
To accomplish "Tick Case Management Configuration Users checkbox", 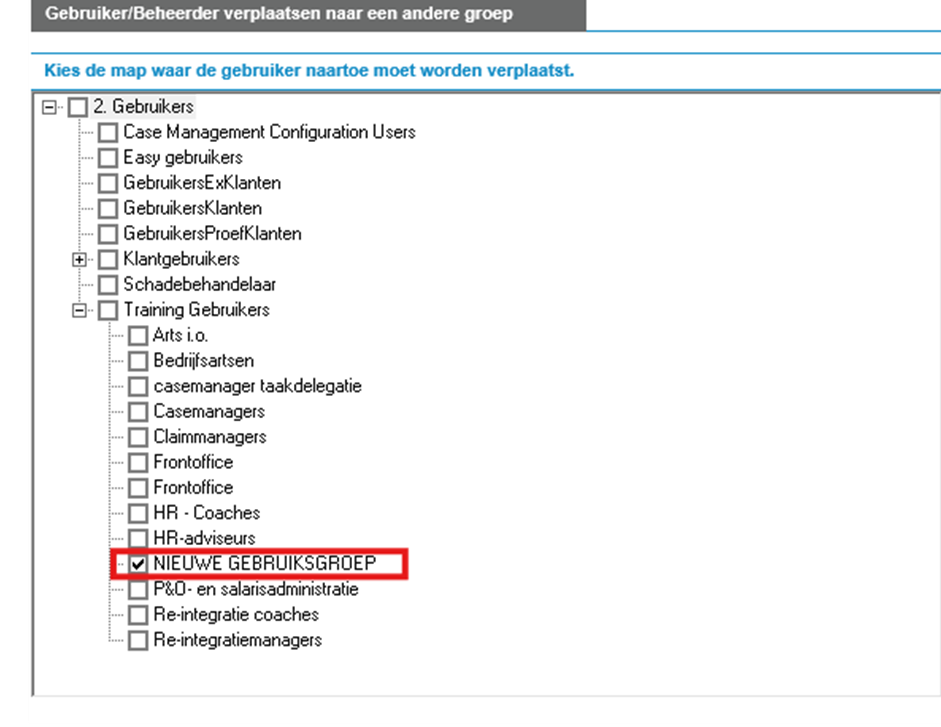I will tap(108, 133).
